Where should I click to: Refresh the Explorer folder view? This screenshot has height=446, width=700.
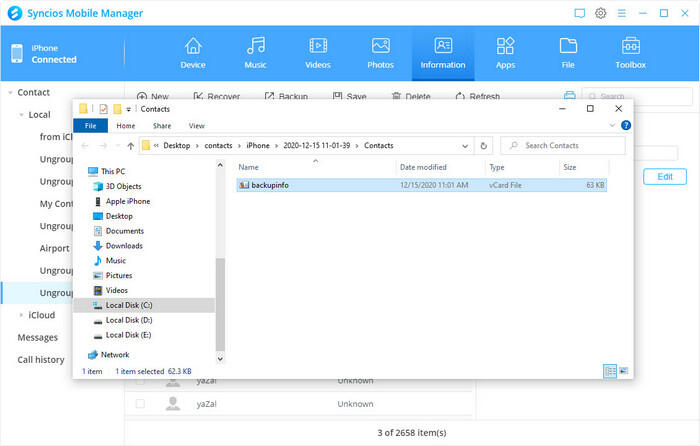pyautogui.click(x=484, y=145)
